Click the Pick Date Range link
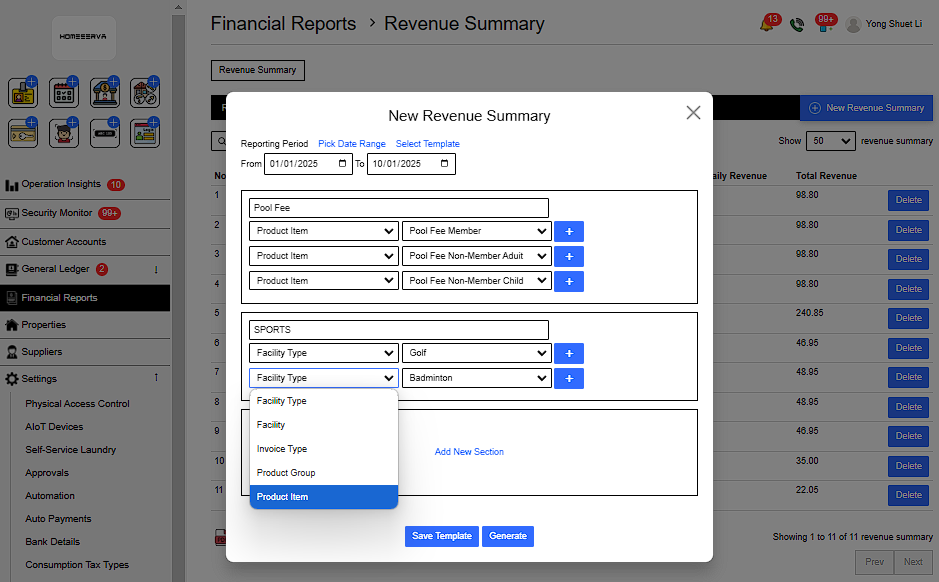The height and width of the screenshot is (582, 939). [x=351, y=144]
